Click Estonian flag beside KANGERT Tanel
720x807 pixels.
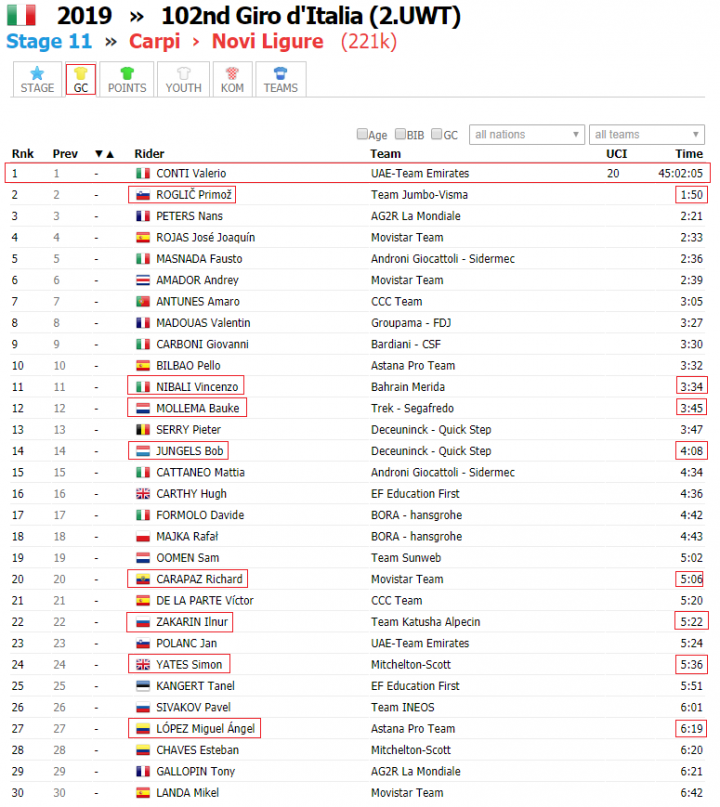[x=143, y=686]
